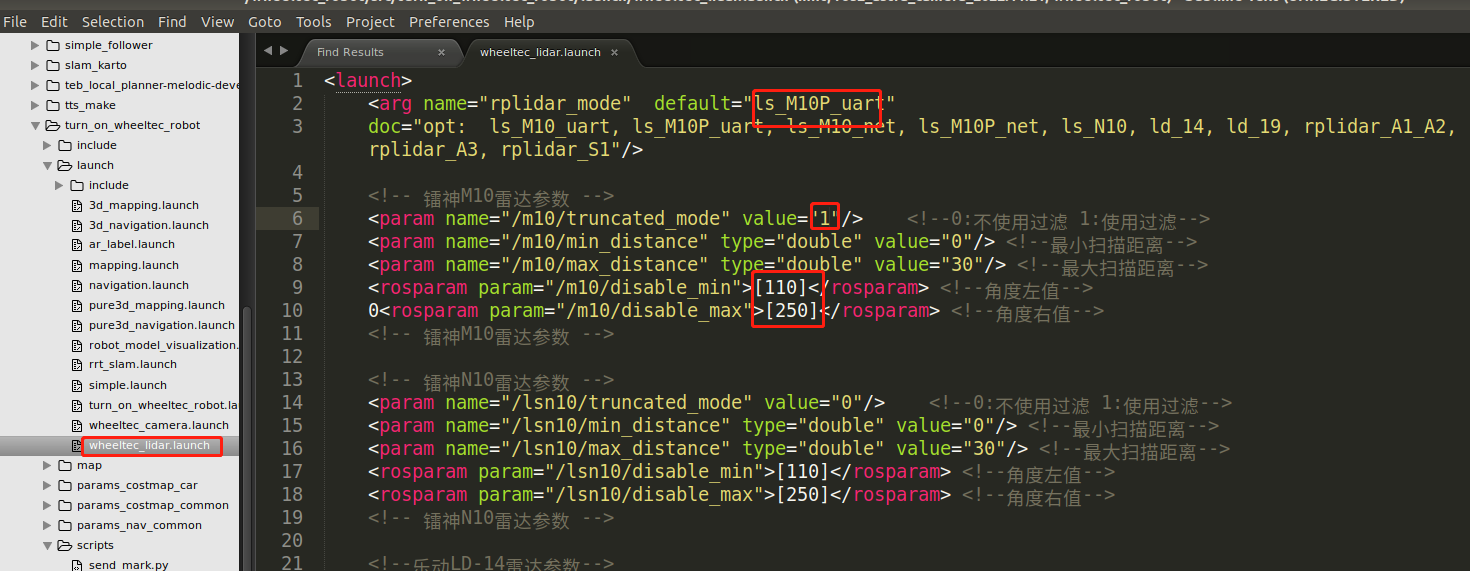Viewport: 1470px width, 571px height.
Task: Open the File menu
Action: tap(15, 21)
